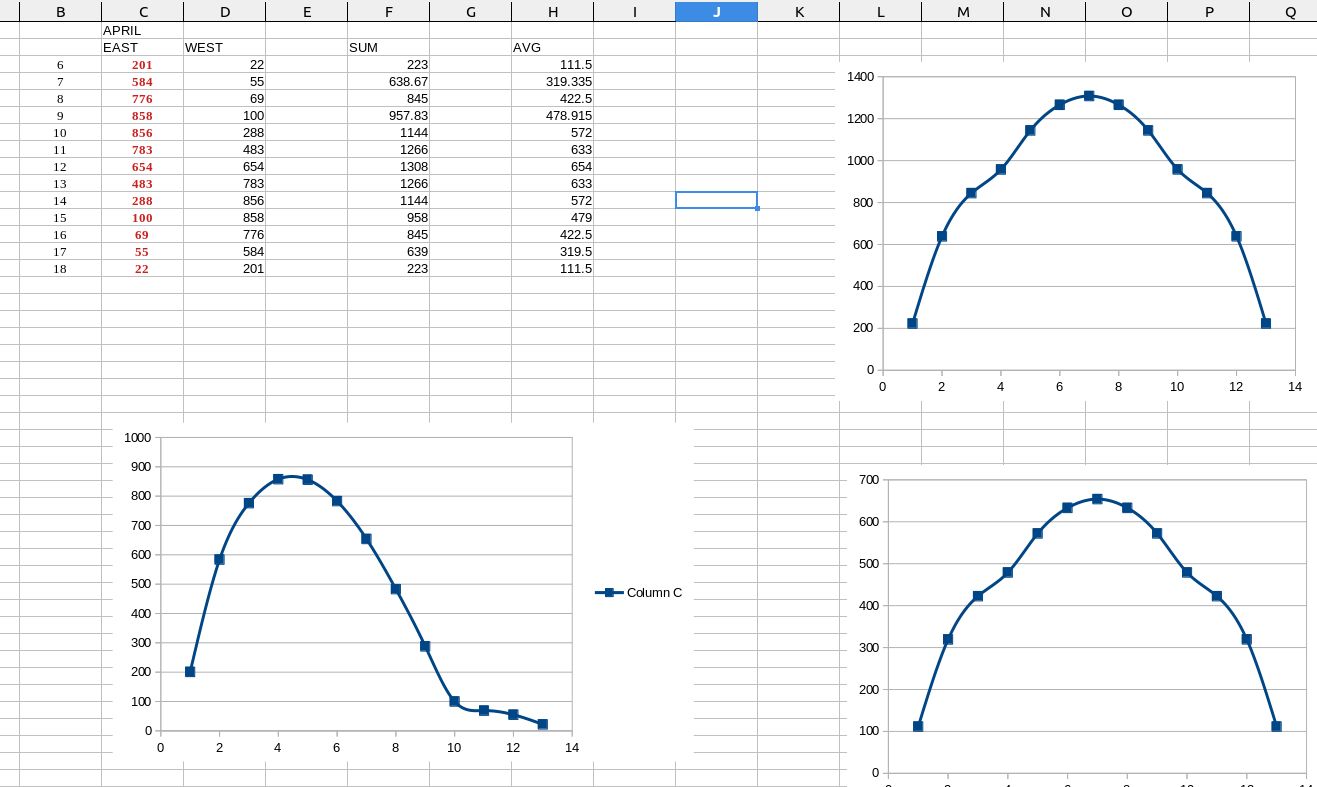Select the EAST heading cell
The height and width of the screenshot is (787, 1317).
tap(143, 47)
